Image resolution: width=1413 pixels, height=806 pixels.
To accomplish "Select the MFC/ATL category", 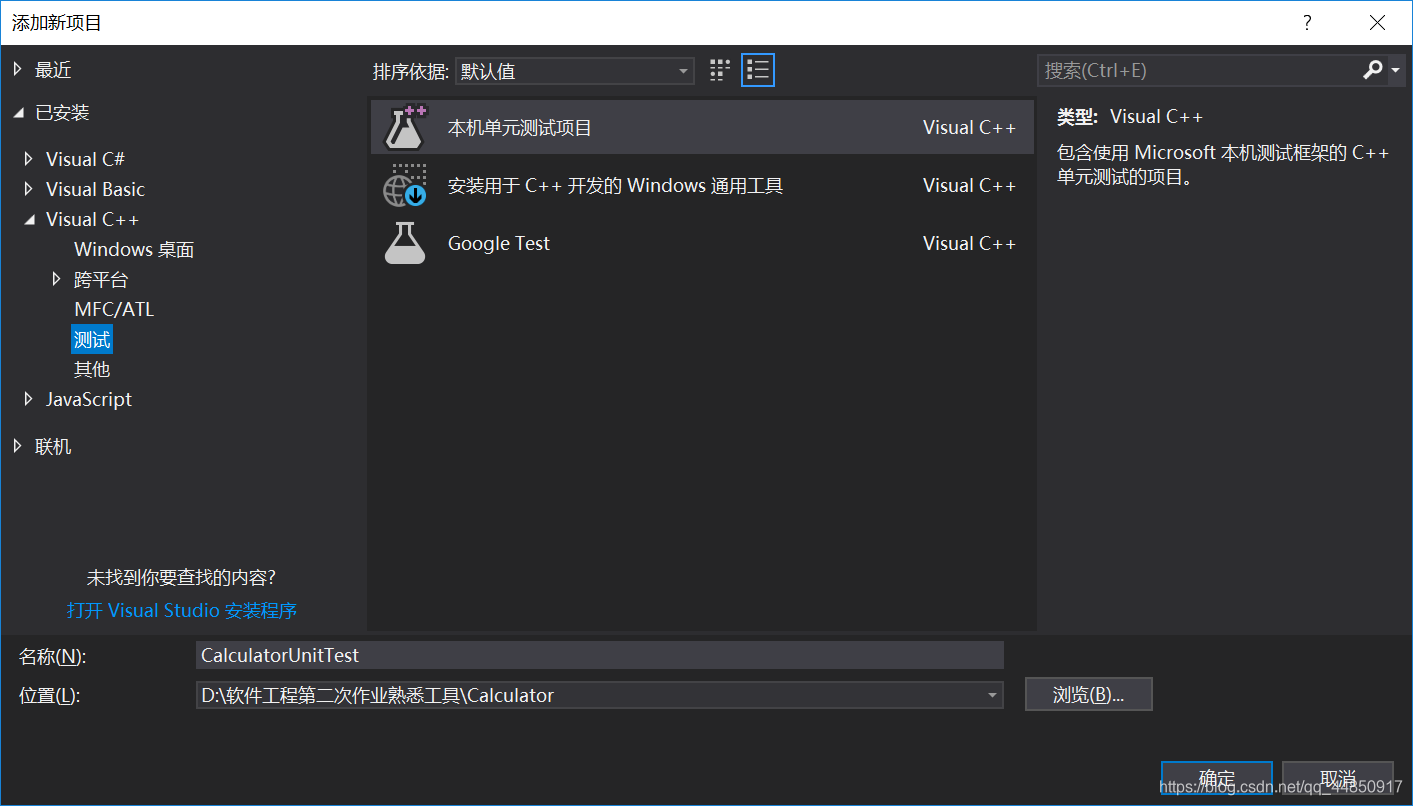I will pos(114,309).
